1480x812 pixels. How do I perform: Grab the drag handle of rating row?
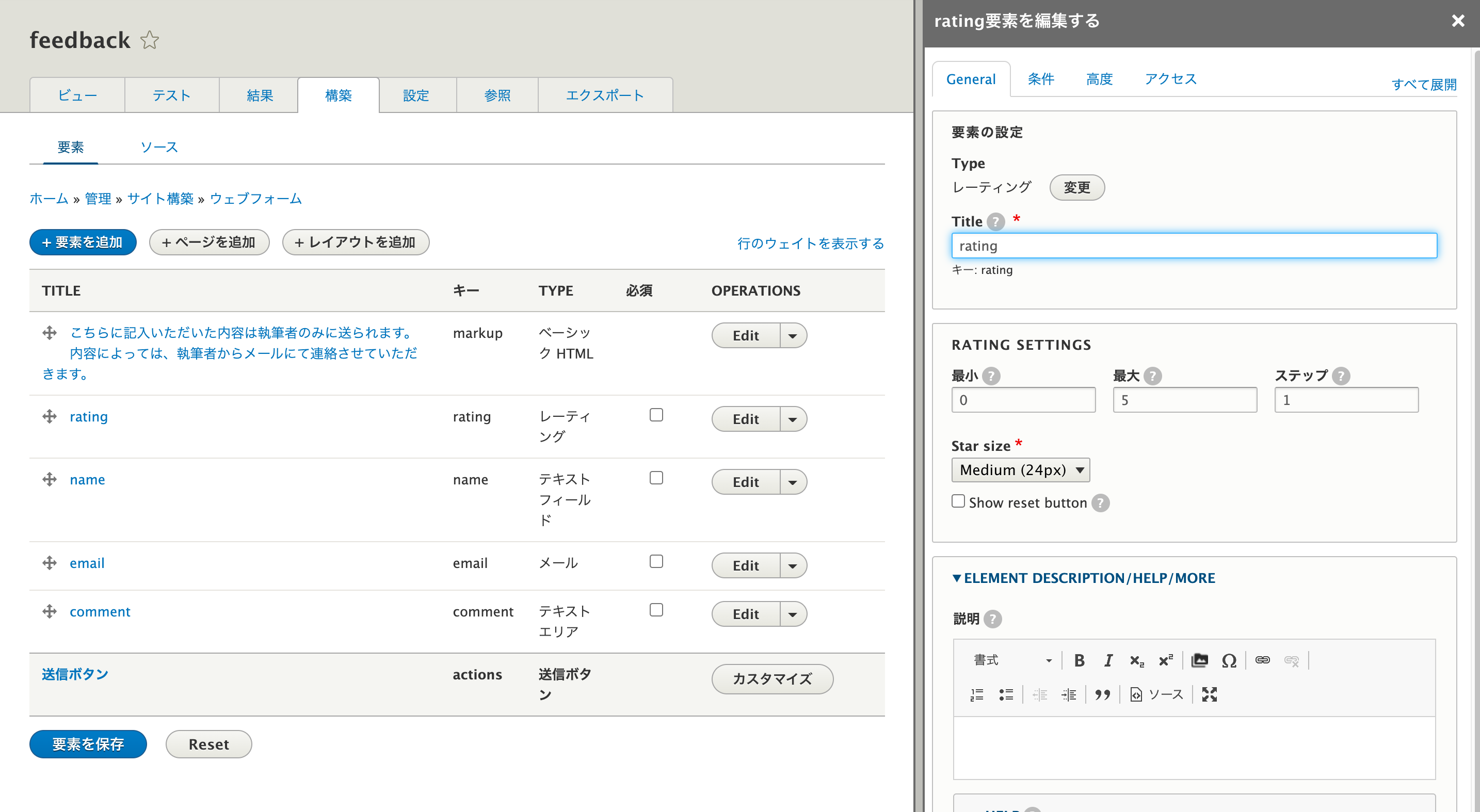point(50,416)
